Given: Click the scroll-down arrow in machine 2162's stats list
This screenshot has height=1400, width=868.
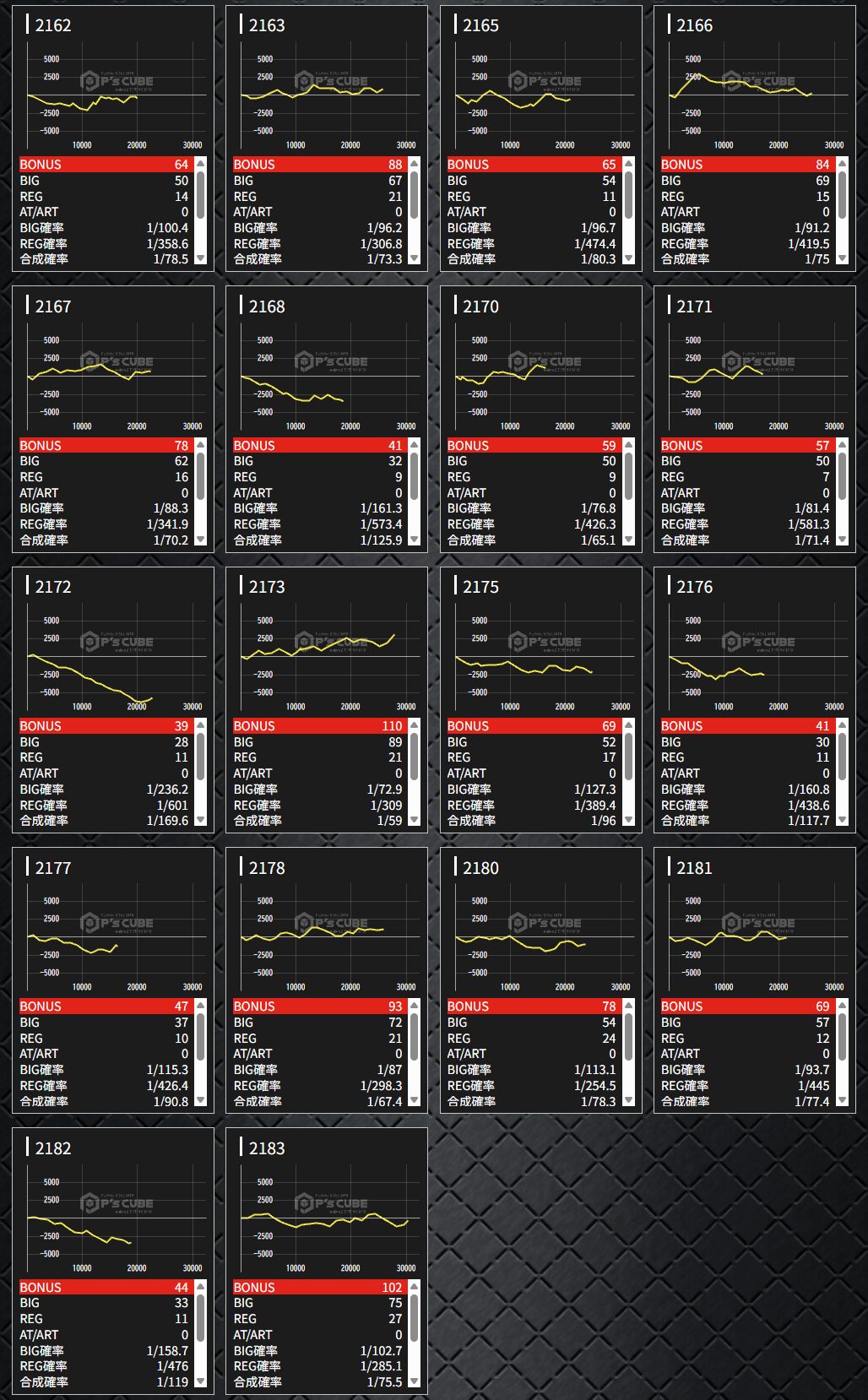Looking at the screenshot, I should 200,258.
